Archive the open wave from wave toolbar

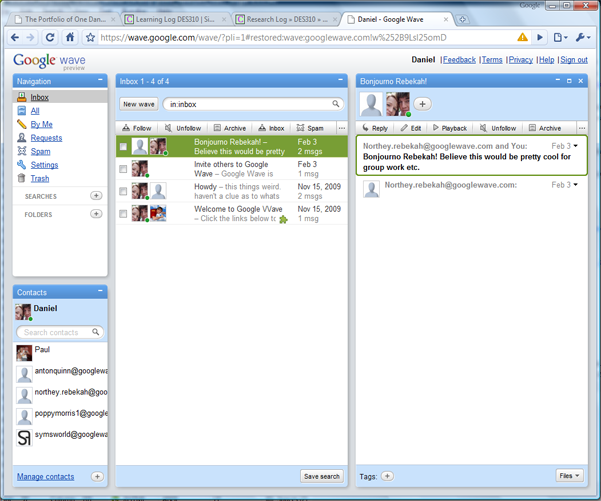click(x=545, y=128)
